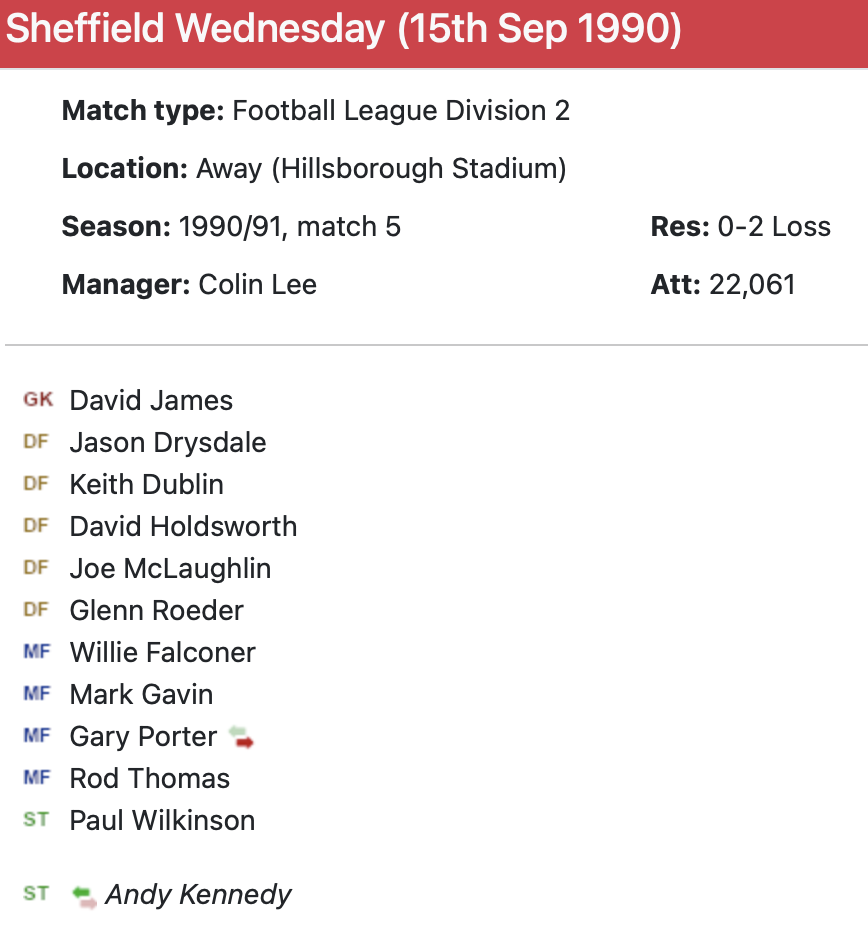
Task: Click the ST icon beside Paul Wilkinson
Action: pos(36,820)
